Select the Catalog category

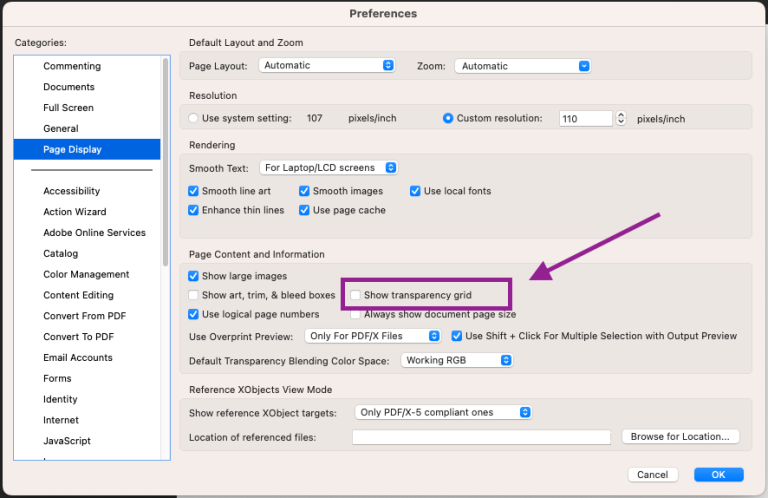(61, 254)
